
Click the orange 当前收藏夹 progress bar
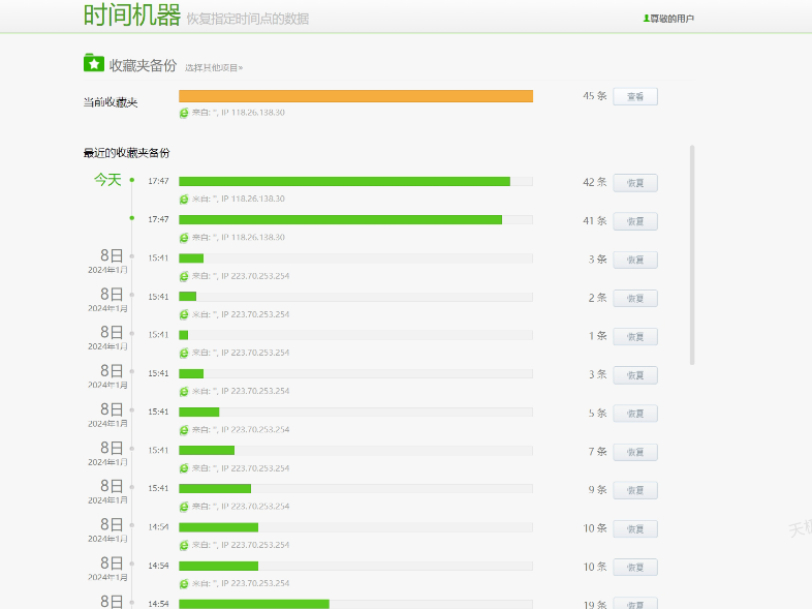click(x=355, y=96)
